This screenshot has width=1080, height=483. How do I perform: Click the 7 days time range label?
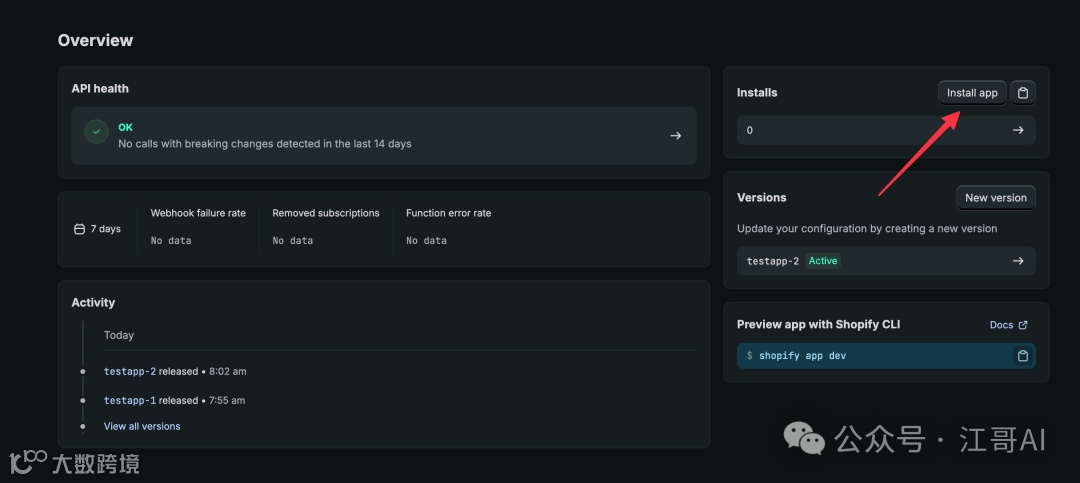tap(105, 229)
